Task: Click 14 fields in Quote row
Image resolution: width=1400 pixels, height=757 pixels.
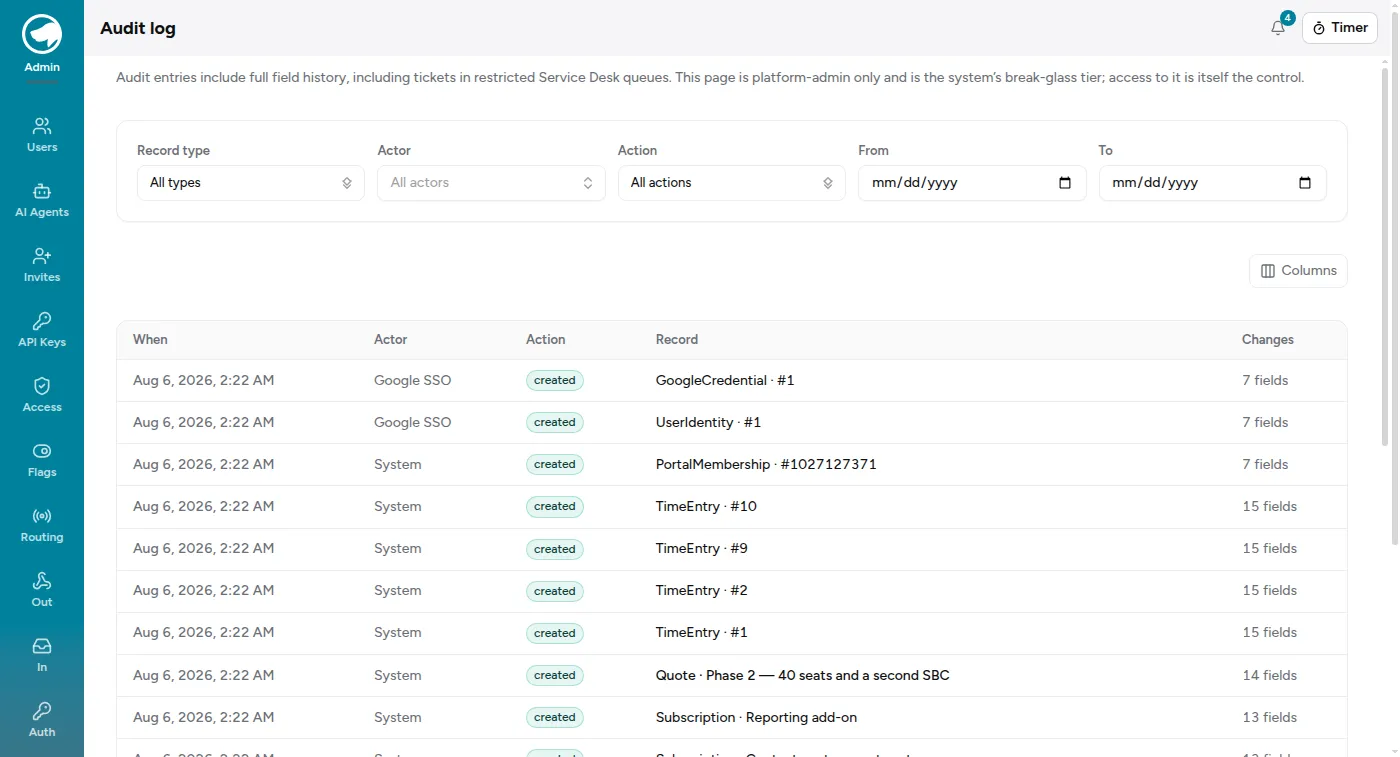Action: [x=1269, y=676]
